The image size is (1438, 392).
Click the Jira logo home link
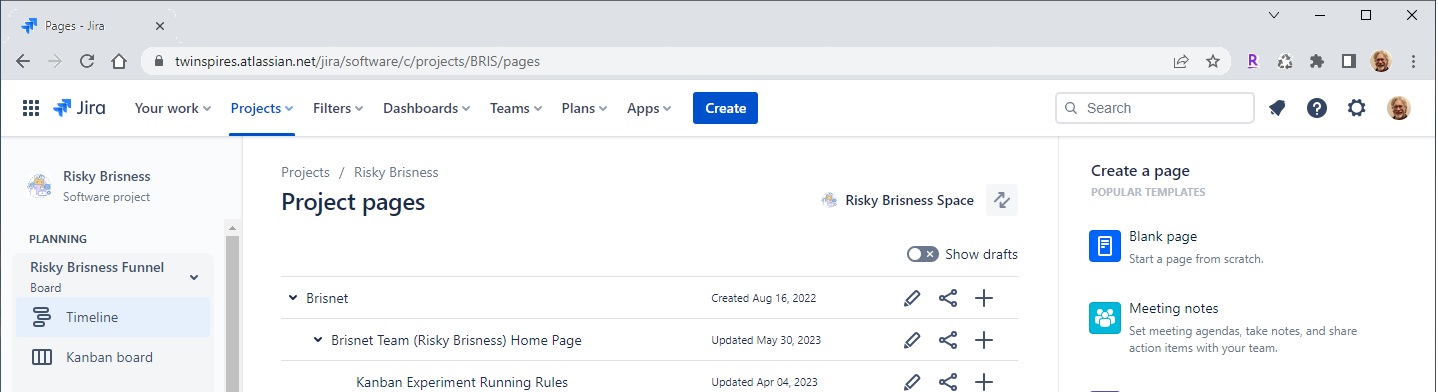[79, 108]
